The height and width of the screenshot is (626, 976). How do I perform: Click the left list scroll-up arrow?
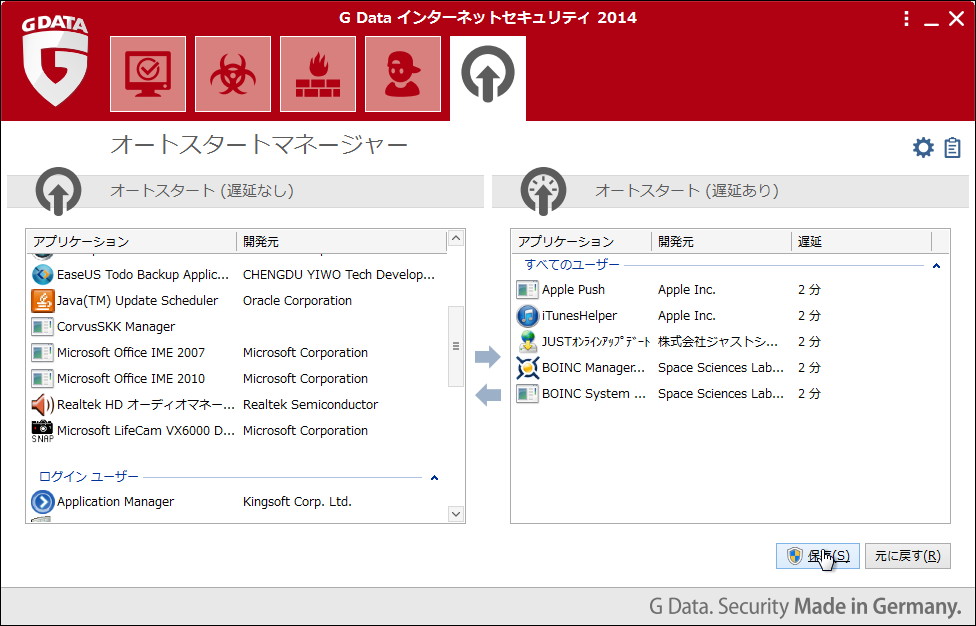(456, 238)
